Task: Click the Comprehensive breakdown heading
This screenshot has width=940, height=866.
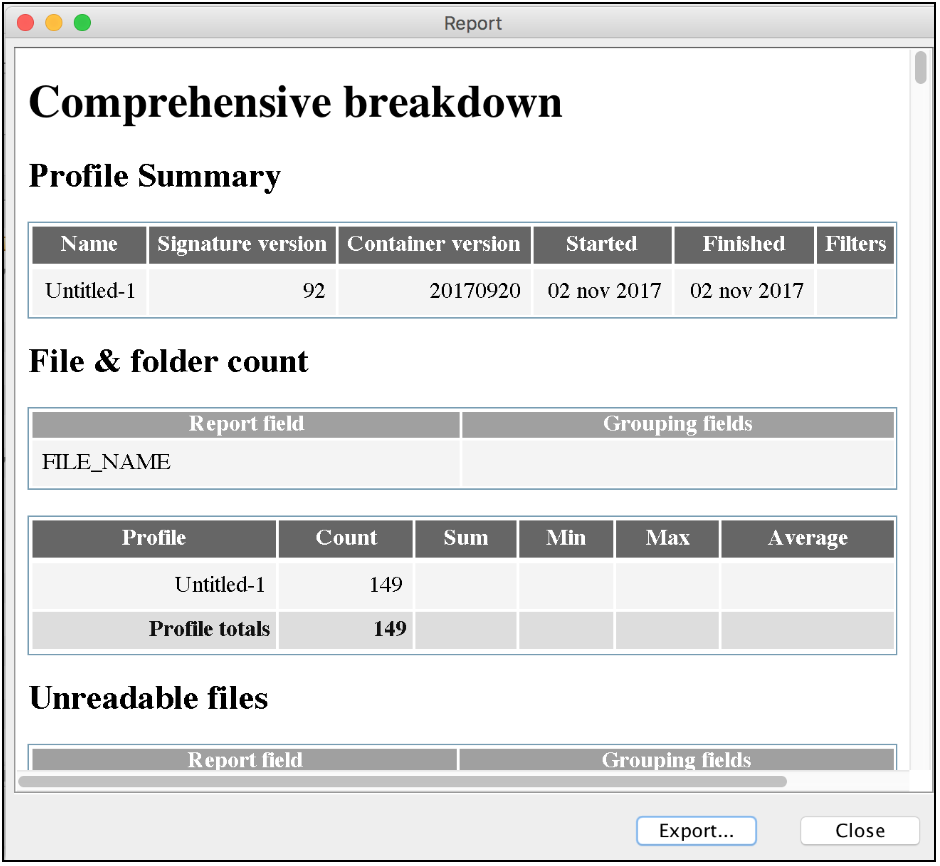Action: tap(296, 102)
